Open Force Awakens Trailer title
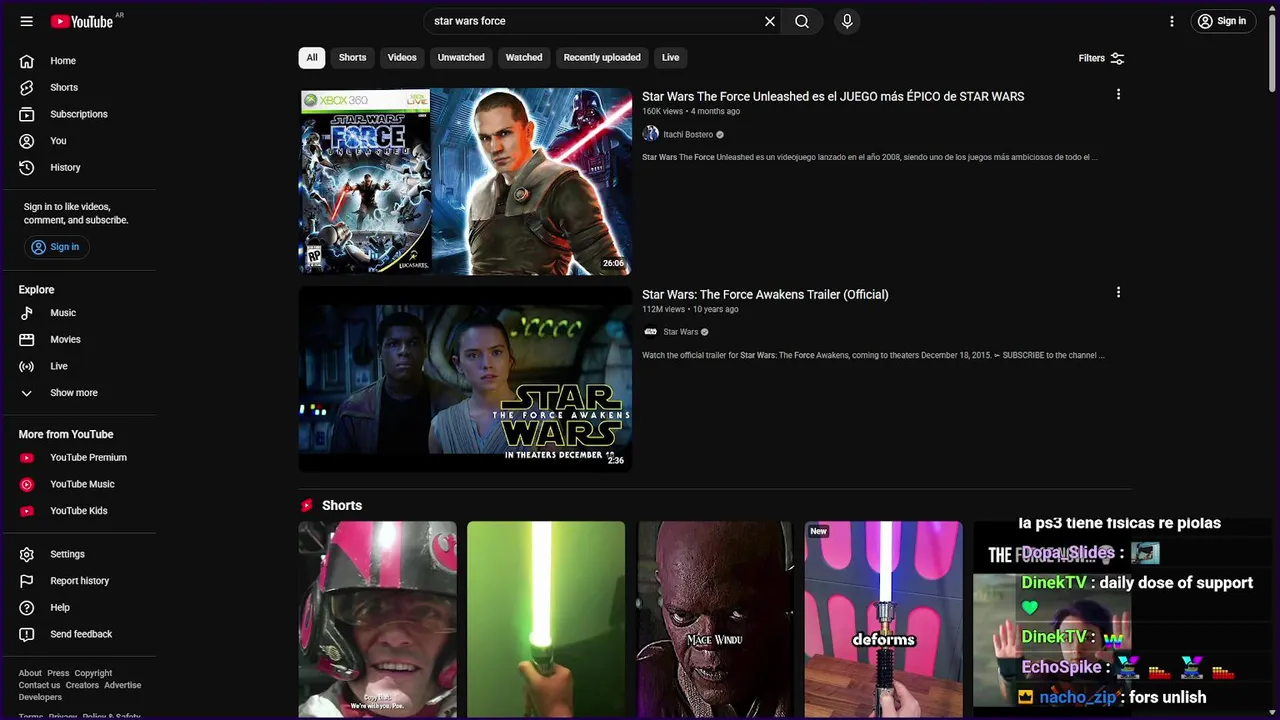 (765, 295)
